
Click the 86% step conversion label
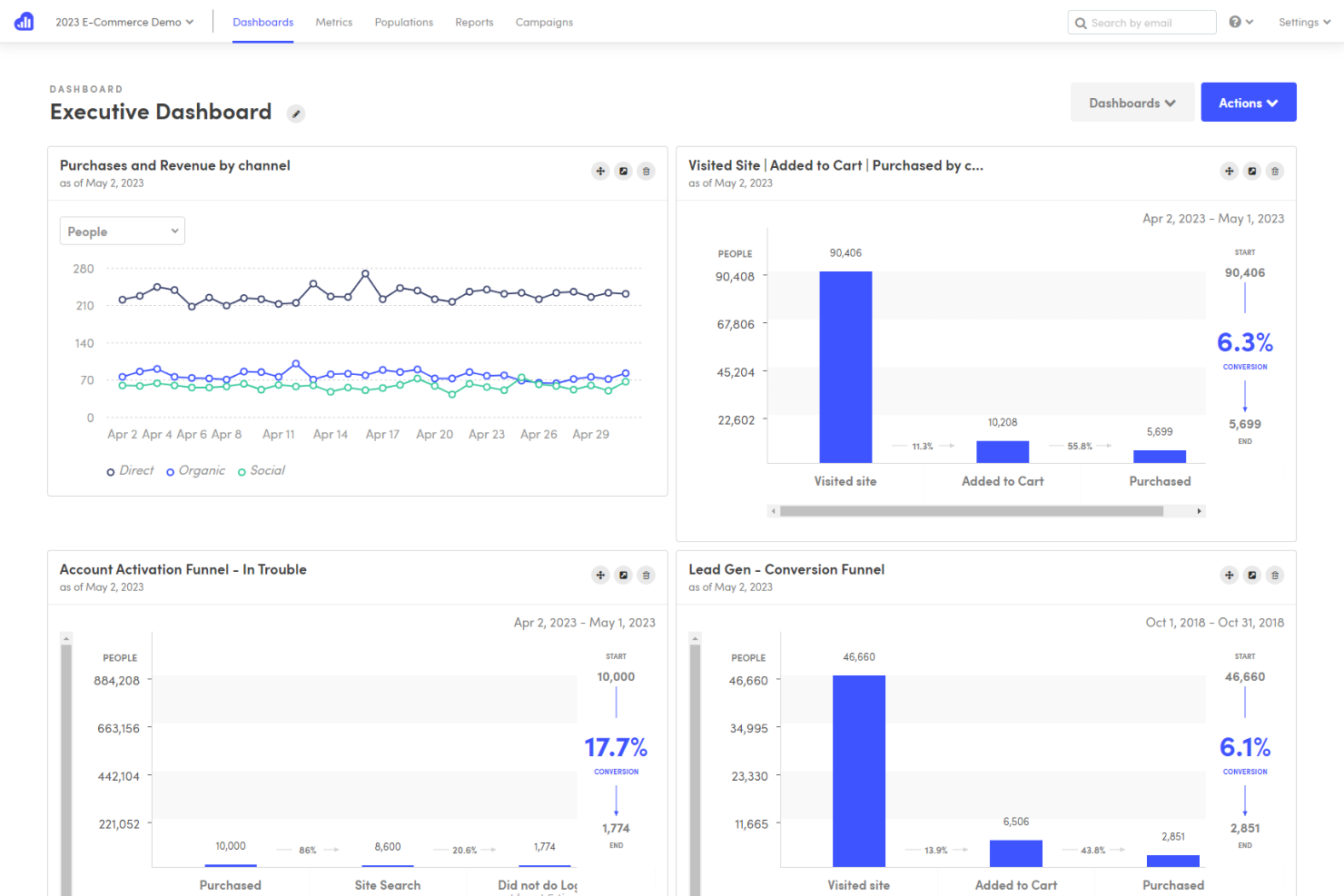pos(308,850)
